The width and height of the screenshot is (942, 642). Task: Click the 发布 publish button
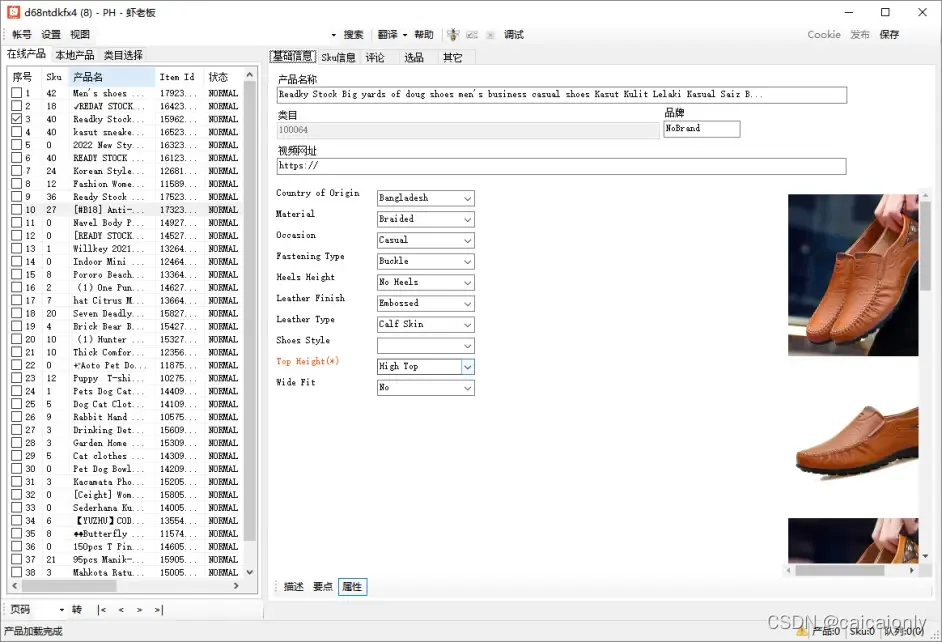(860, 35)
